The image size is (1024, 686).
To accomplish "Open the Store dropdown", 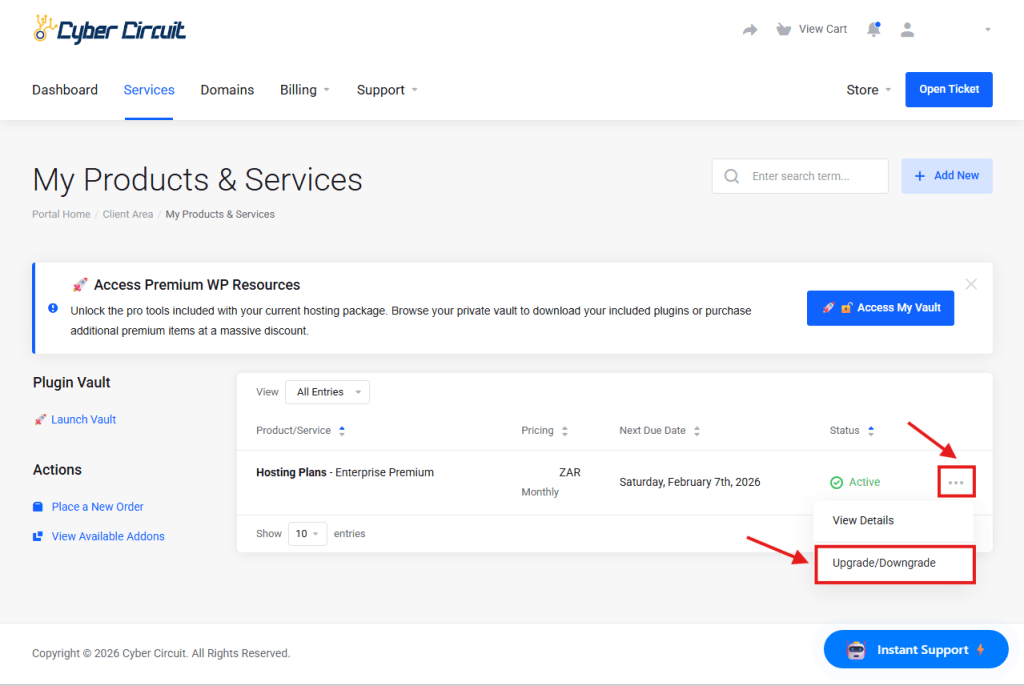I will (x=868, y=90).
